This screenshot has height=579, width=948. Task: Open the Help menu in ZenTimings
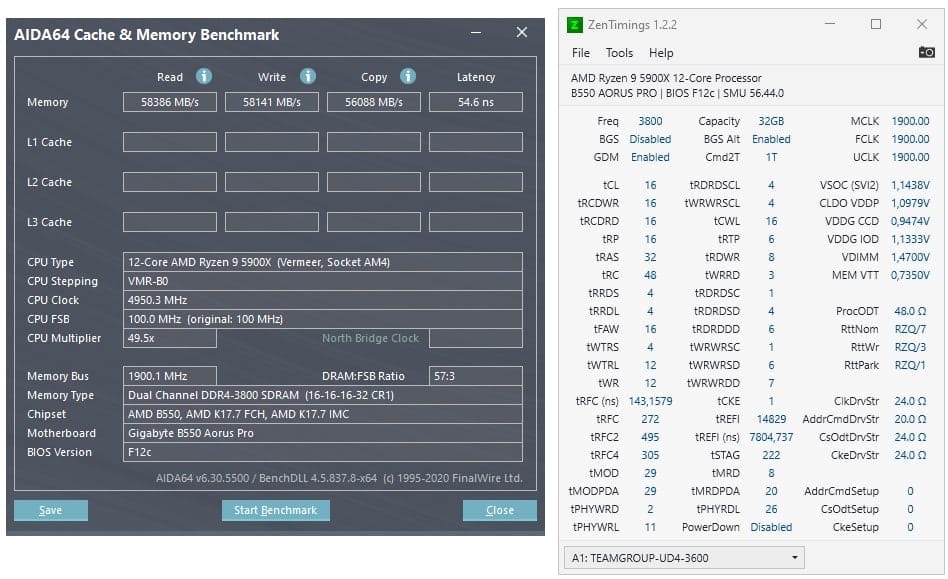[x=661, y=53]
